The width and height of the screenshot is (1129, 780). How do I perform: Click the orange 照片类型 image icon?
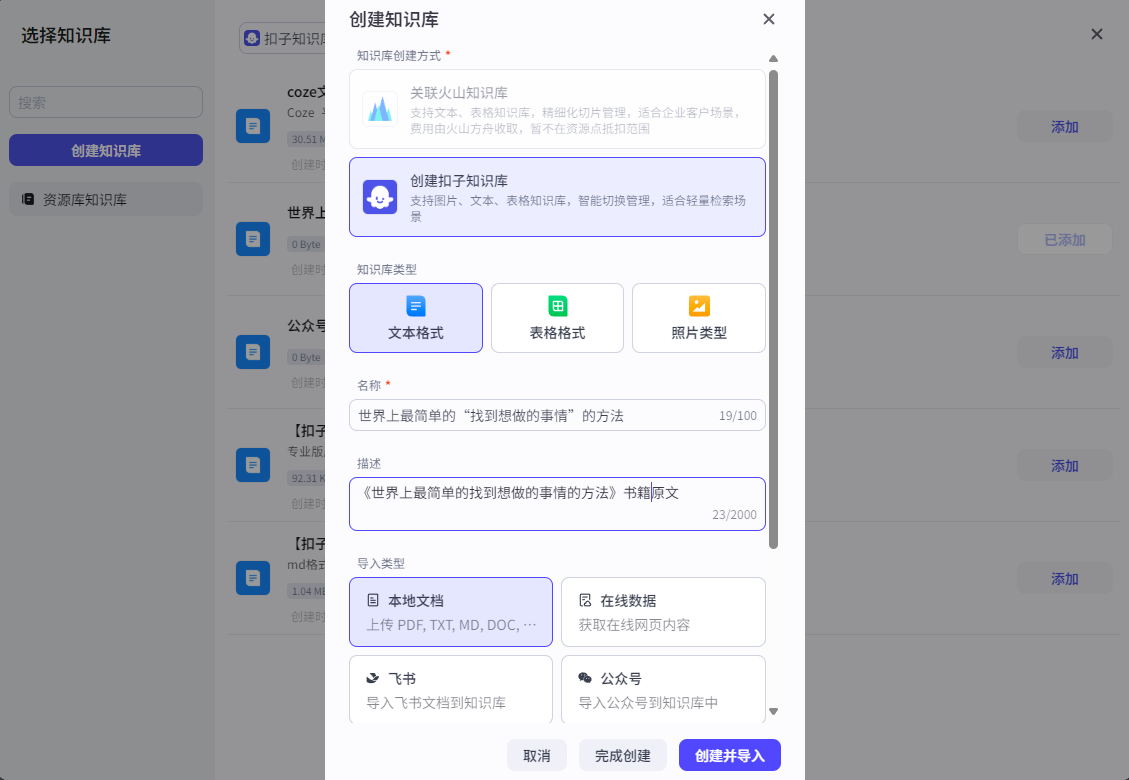point(699,306)
